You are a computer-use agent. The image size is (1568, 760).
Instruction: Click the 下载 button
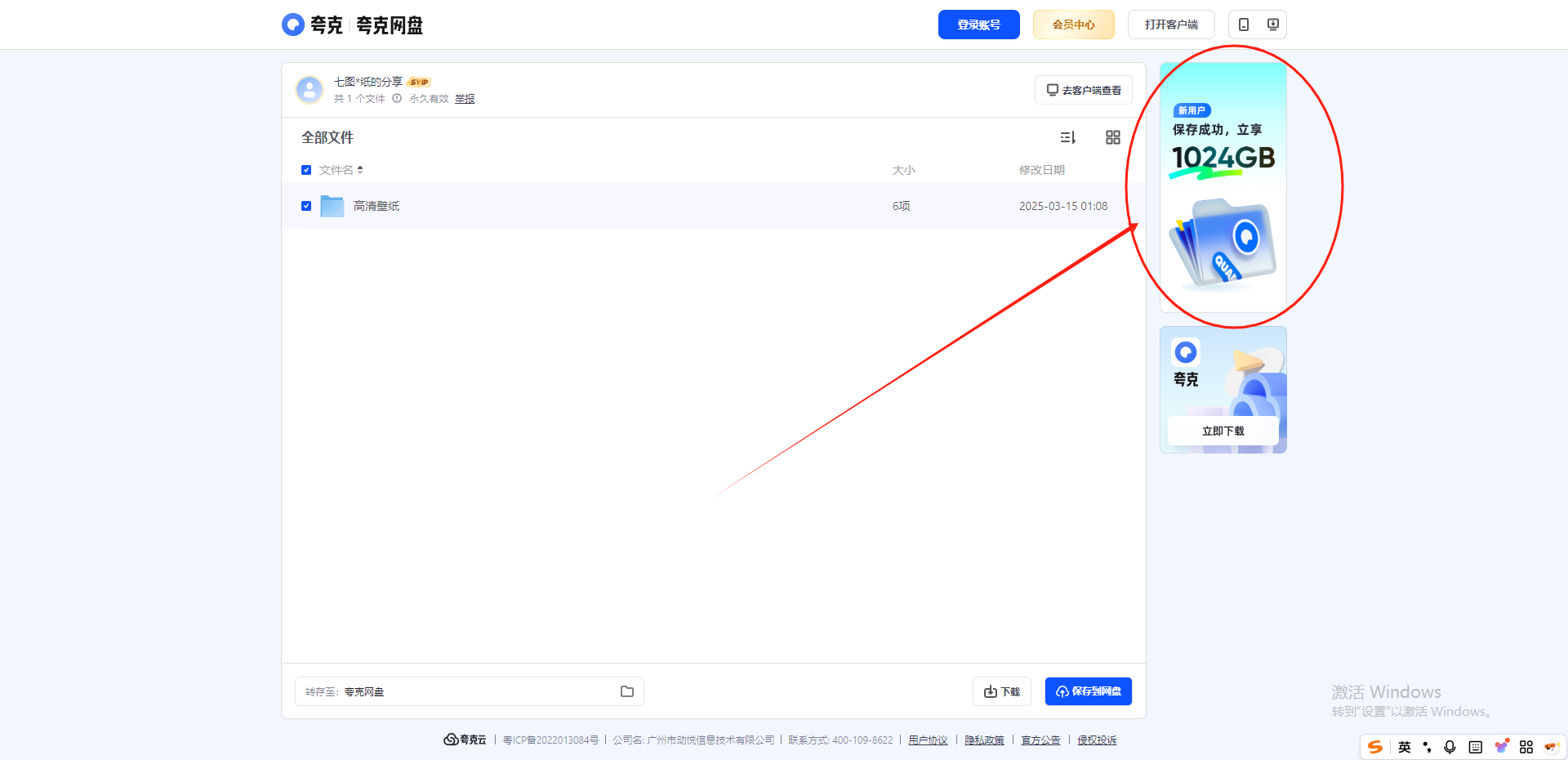click(x=1002, y=691)
